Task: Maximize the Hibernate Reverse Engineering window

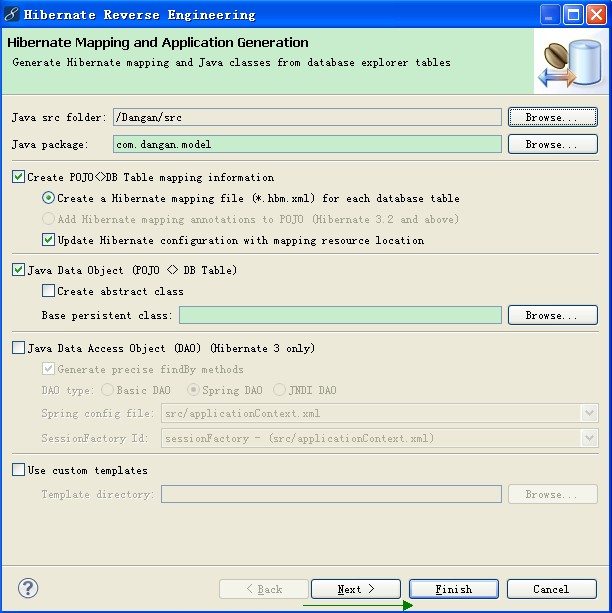Action: (x=573, y=15)
